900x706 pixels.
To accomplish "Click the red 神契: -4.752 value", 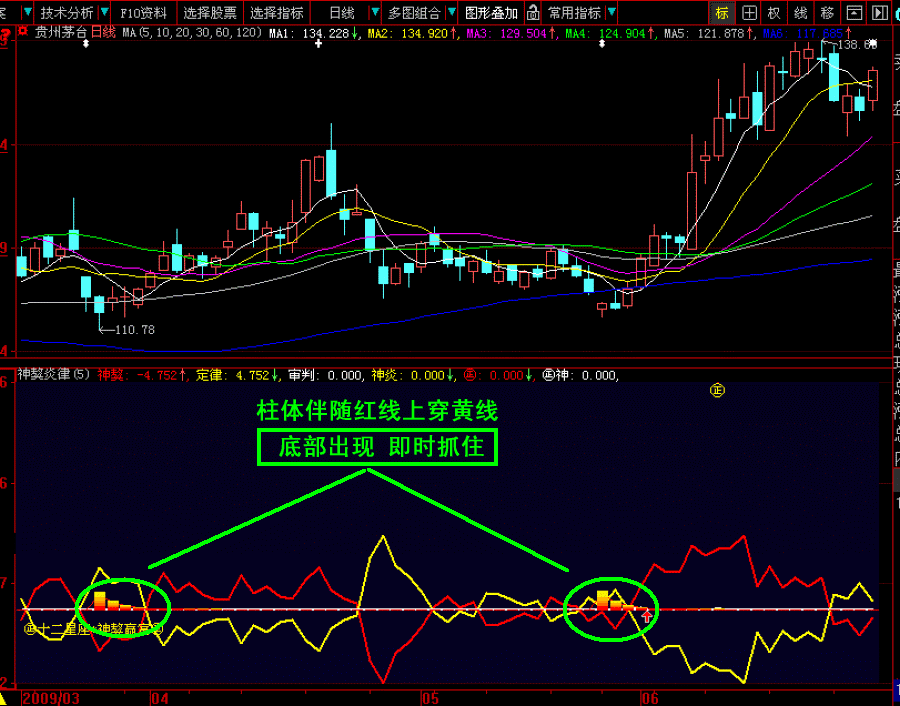I will [142, 375].
